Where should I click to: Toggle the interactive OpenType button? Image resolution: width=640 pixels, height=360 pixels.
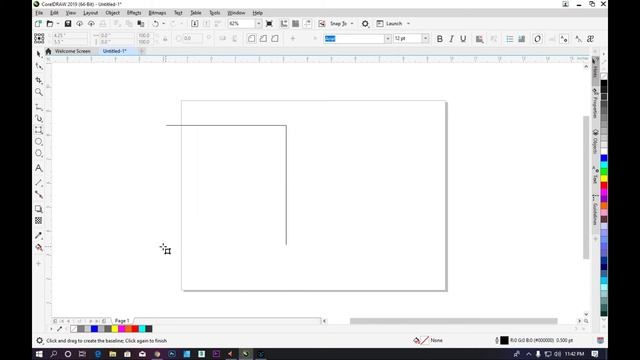point(538,39)
